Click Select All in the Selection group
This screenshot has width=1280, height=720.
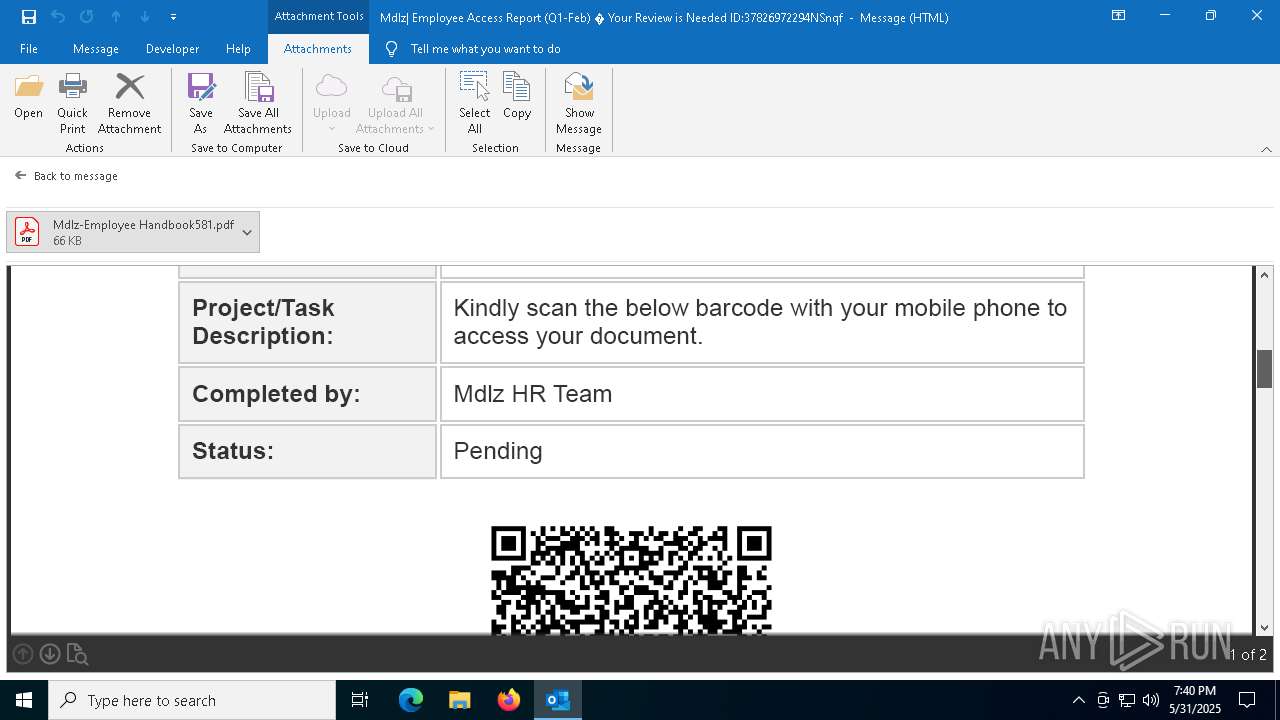[x=475, y=104]
